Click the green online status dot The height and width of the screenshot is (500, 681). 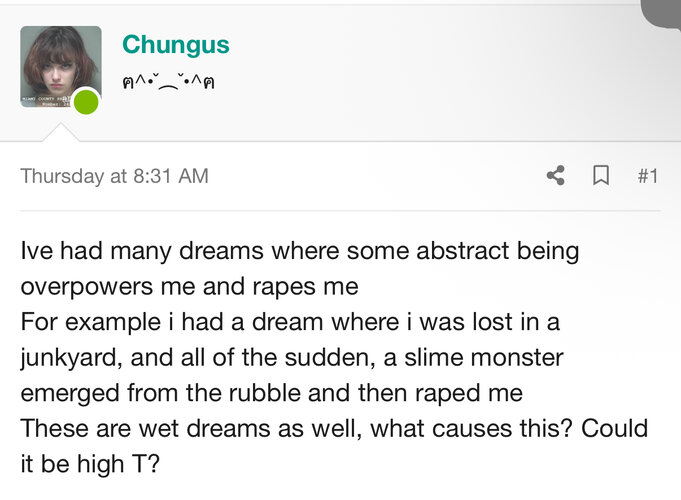87,101
